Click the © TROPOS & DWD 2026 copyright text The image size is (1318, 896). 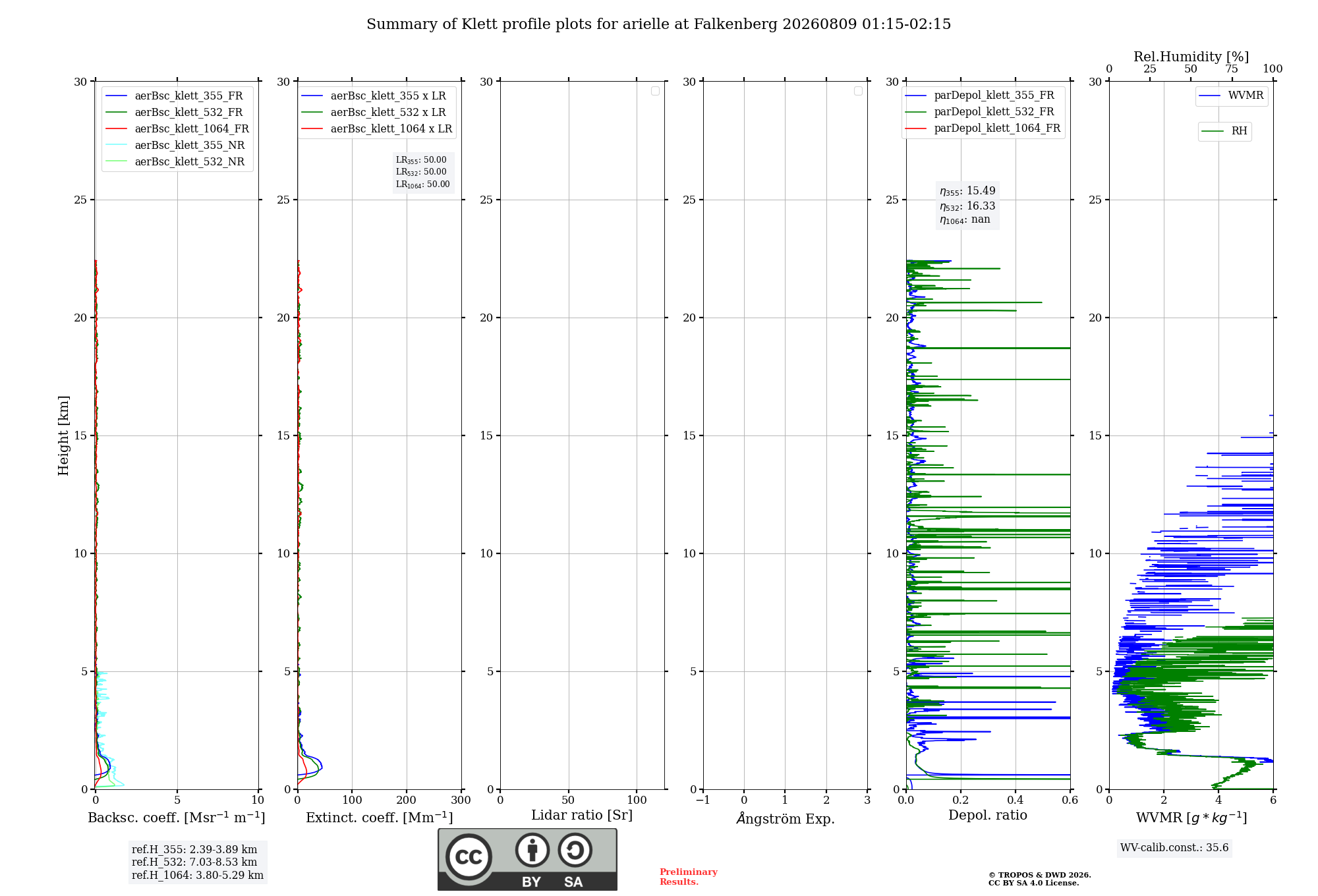point(1040,875)
